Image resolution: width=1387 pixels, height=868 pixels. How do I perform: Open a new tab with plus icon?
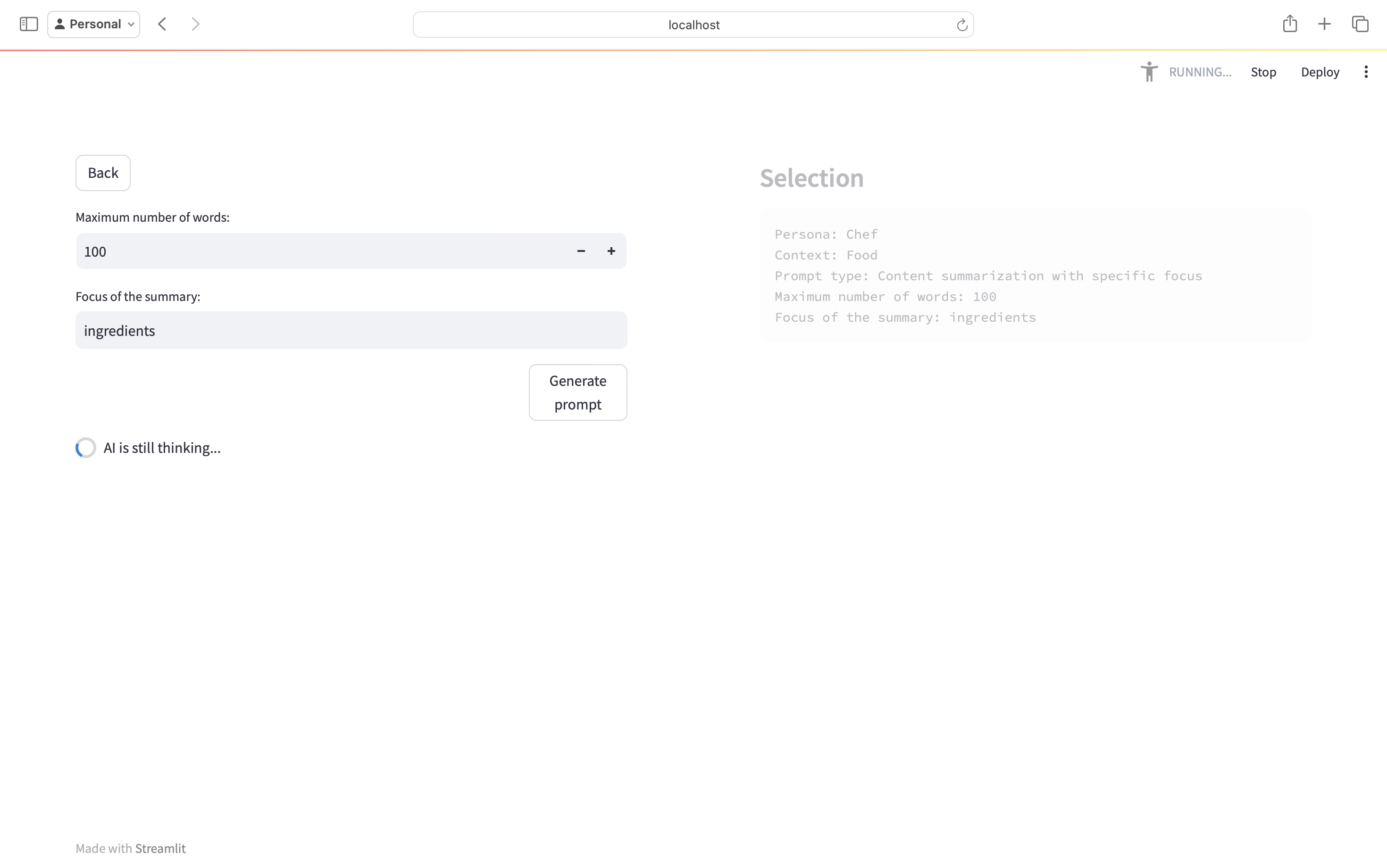tap(1324, 24)
